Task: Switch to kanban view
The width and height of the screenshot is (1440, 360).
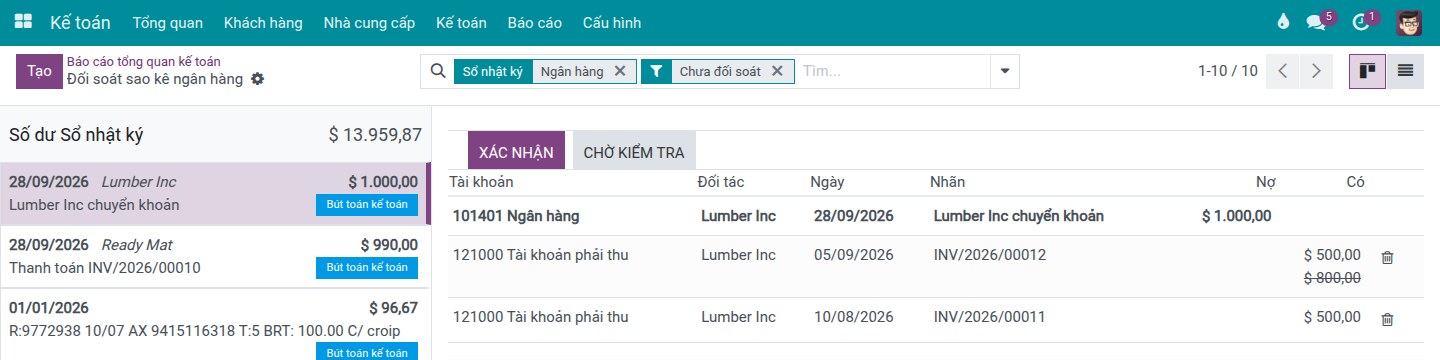Action: click(x=1367, y=71)
